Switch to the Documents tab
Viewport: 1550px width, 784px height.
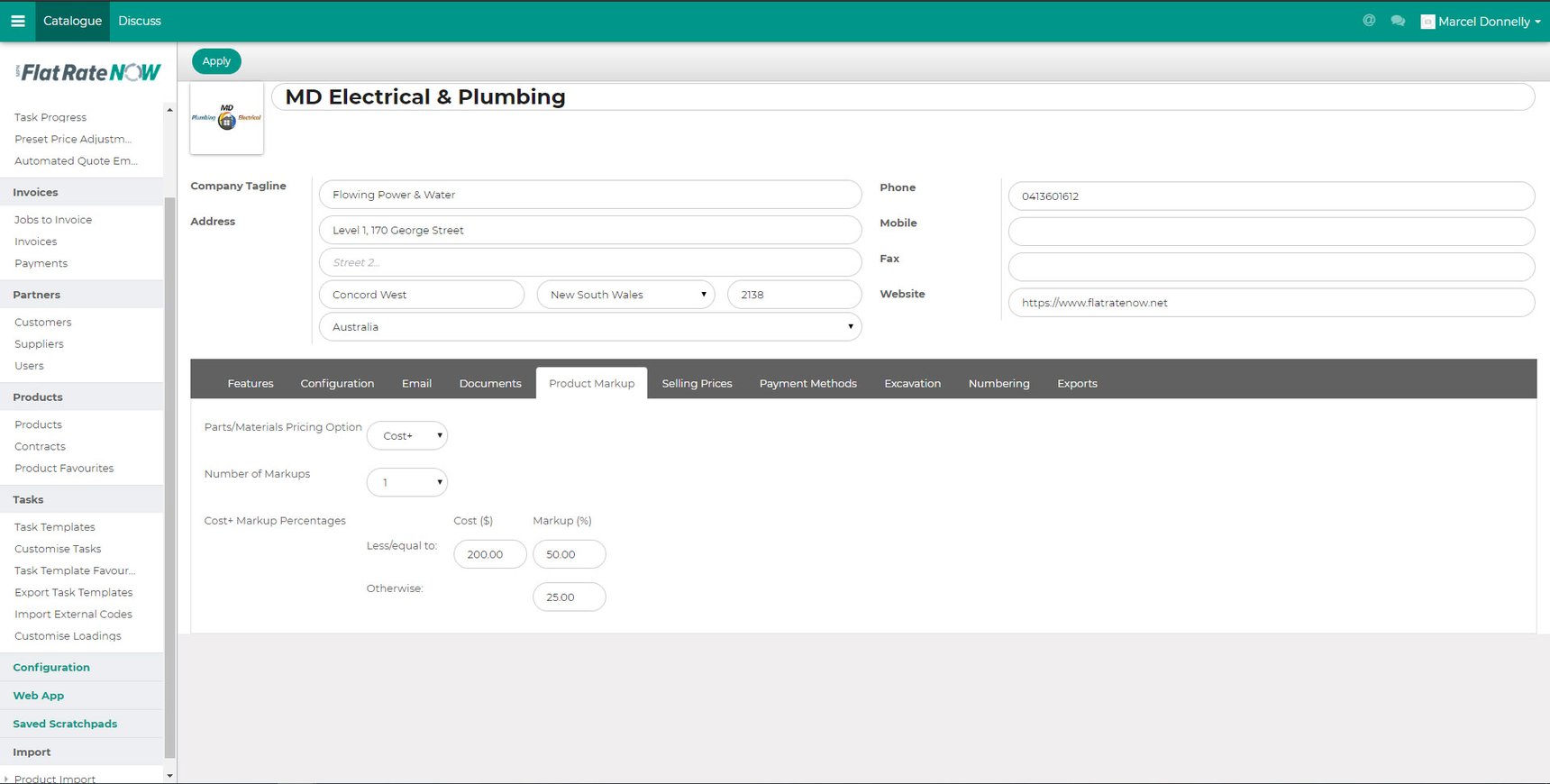(x=490, y=384)
